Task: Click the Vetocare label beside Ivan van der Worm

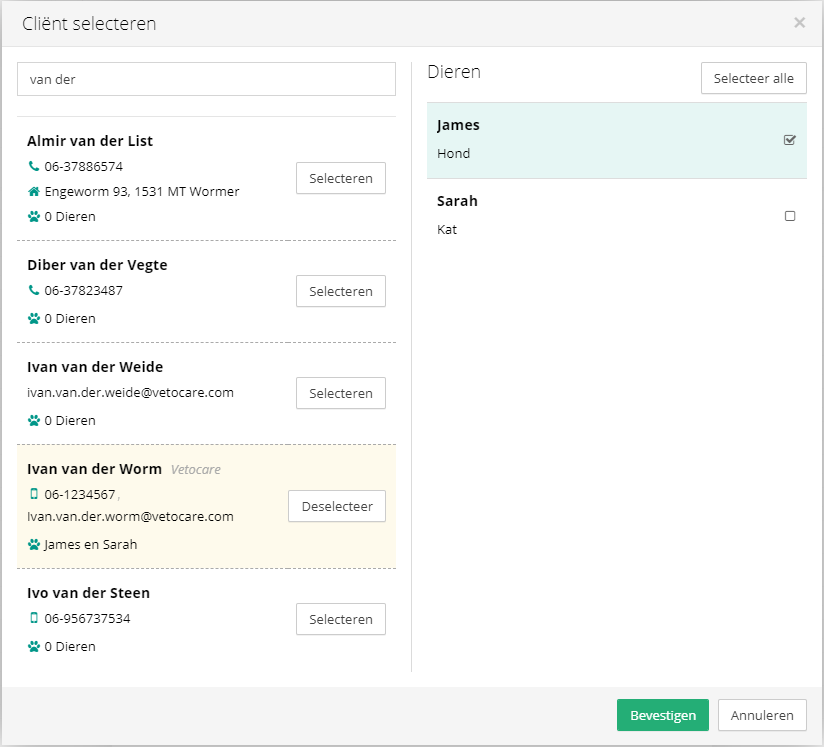Action: (196, 469)
